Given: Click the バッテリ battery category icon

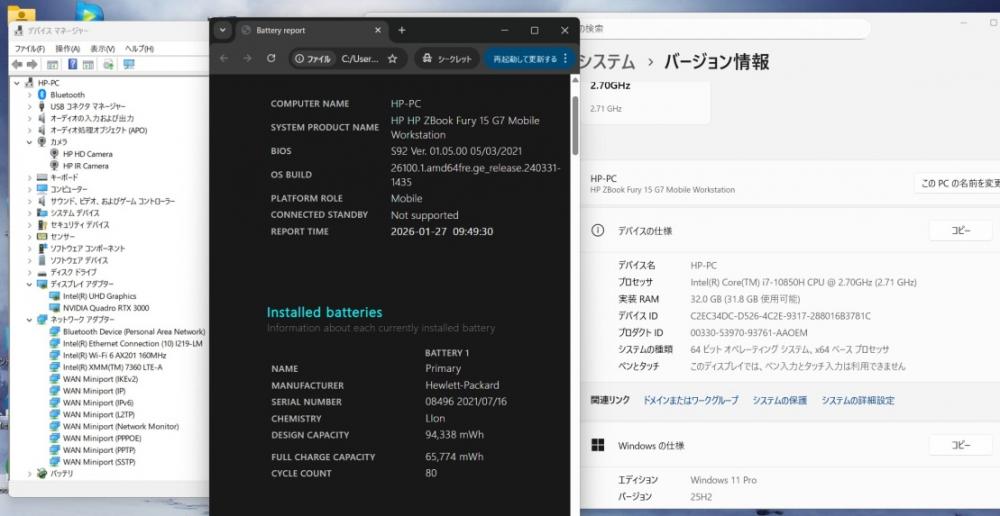Looking at the screenshot, I should 42,473.
